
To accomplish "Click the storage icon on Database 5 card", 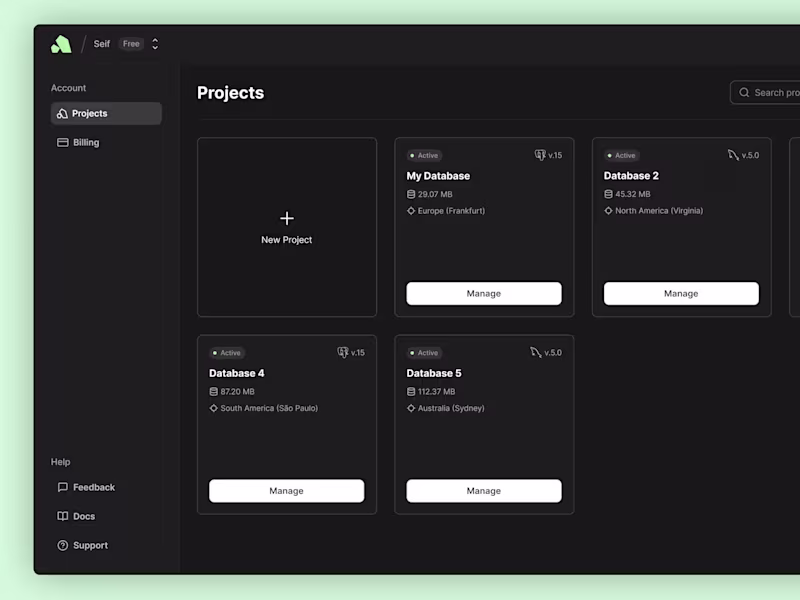I will tap(411, 391).
